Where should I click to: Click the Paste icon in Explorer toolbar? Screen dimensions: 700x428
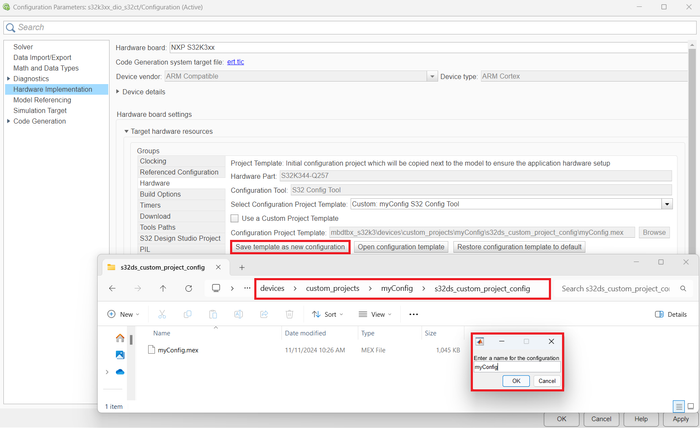pos(213,314)
